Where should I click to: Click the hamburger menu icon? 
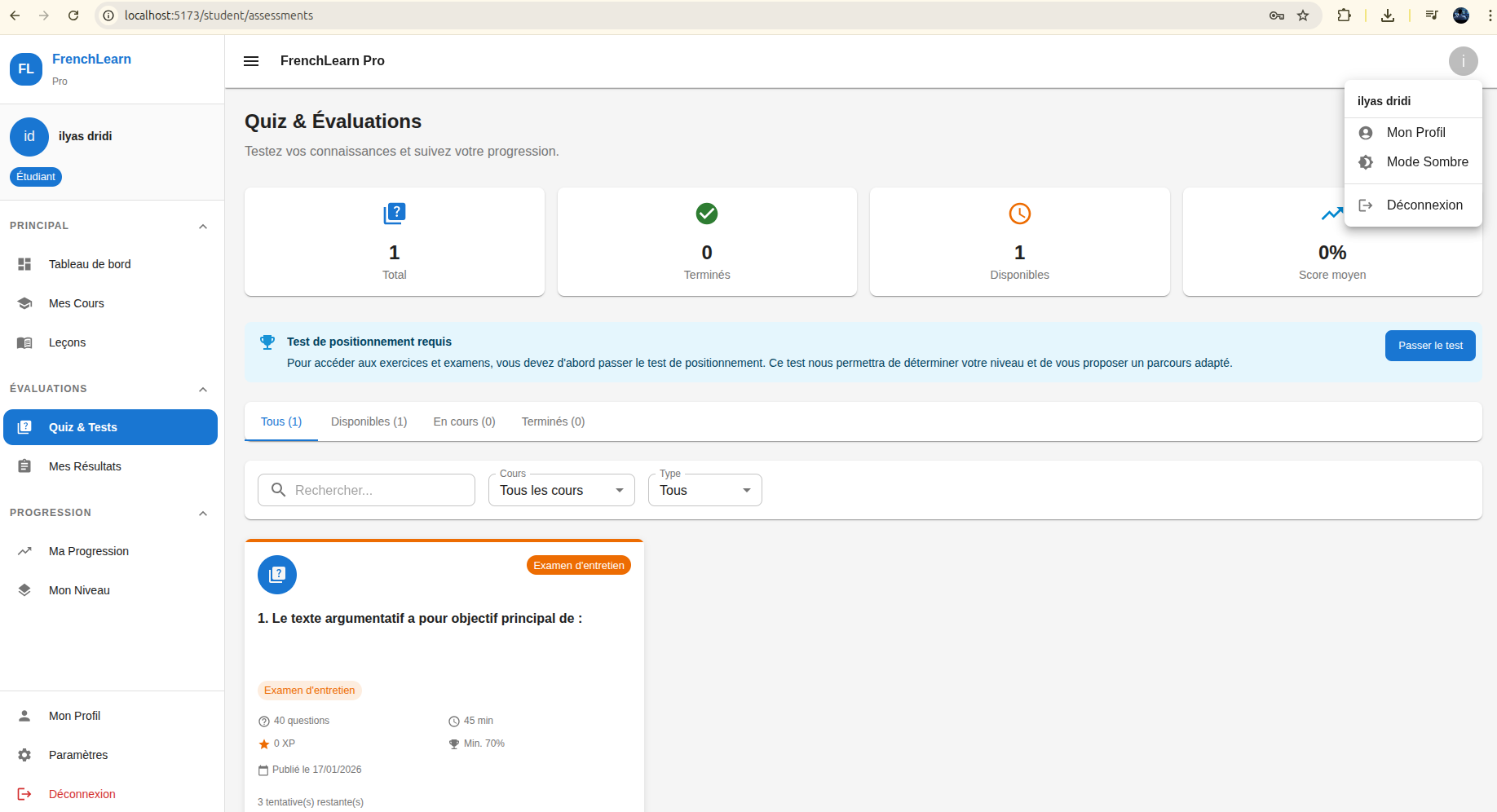pyautogui.click(x=251, y=61)
